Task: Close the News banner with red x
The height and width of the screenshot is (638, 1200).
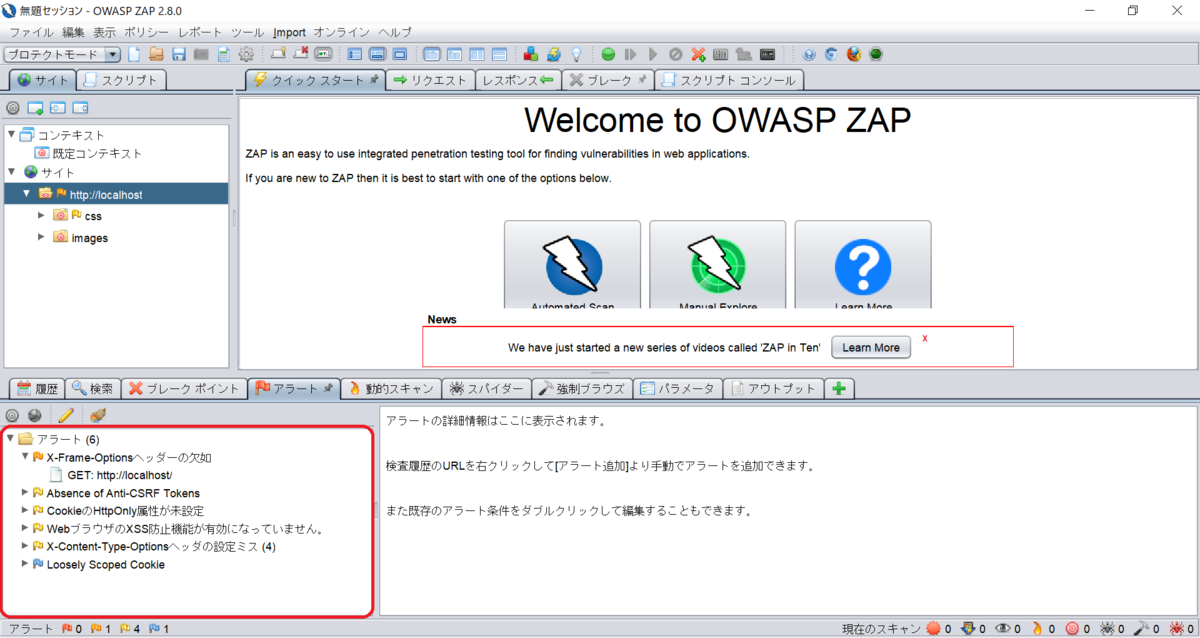Action: [925, 338]
